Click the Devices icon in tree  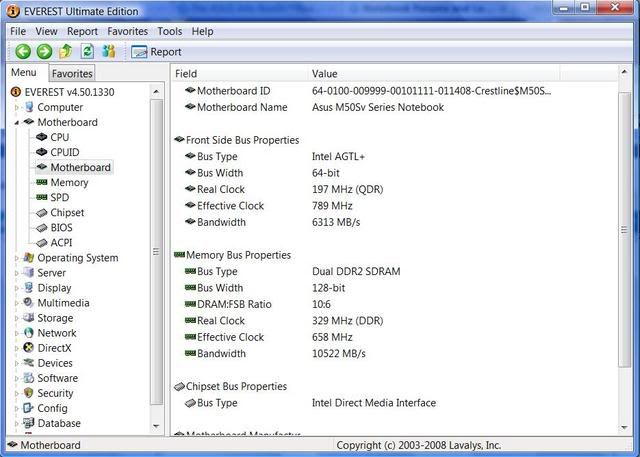pyautogui.click(x=29, y=363)
